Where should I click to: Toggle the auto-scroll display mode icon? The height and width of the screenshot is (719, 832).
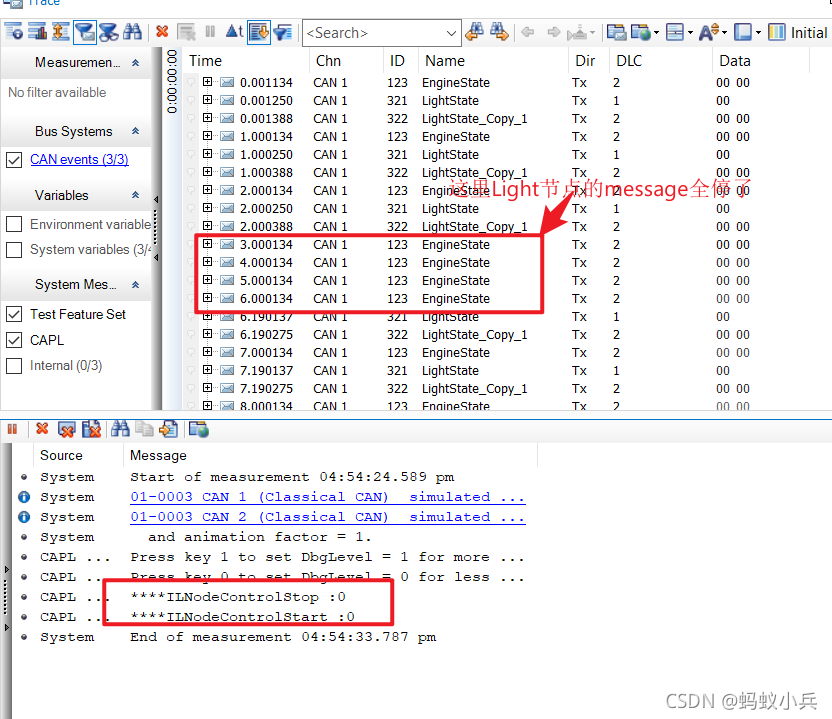(259, 32)
